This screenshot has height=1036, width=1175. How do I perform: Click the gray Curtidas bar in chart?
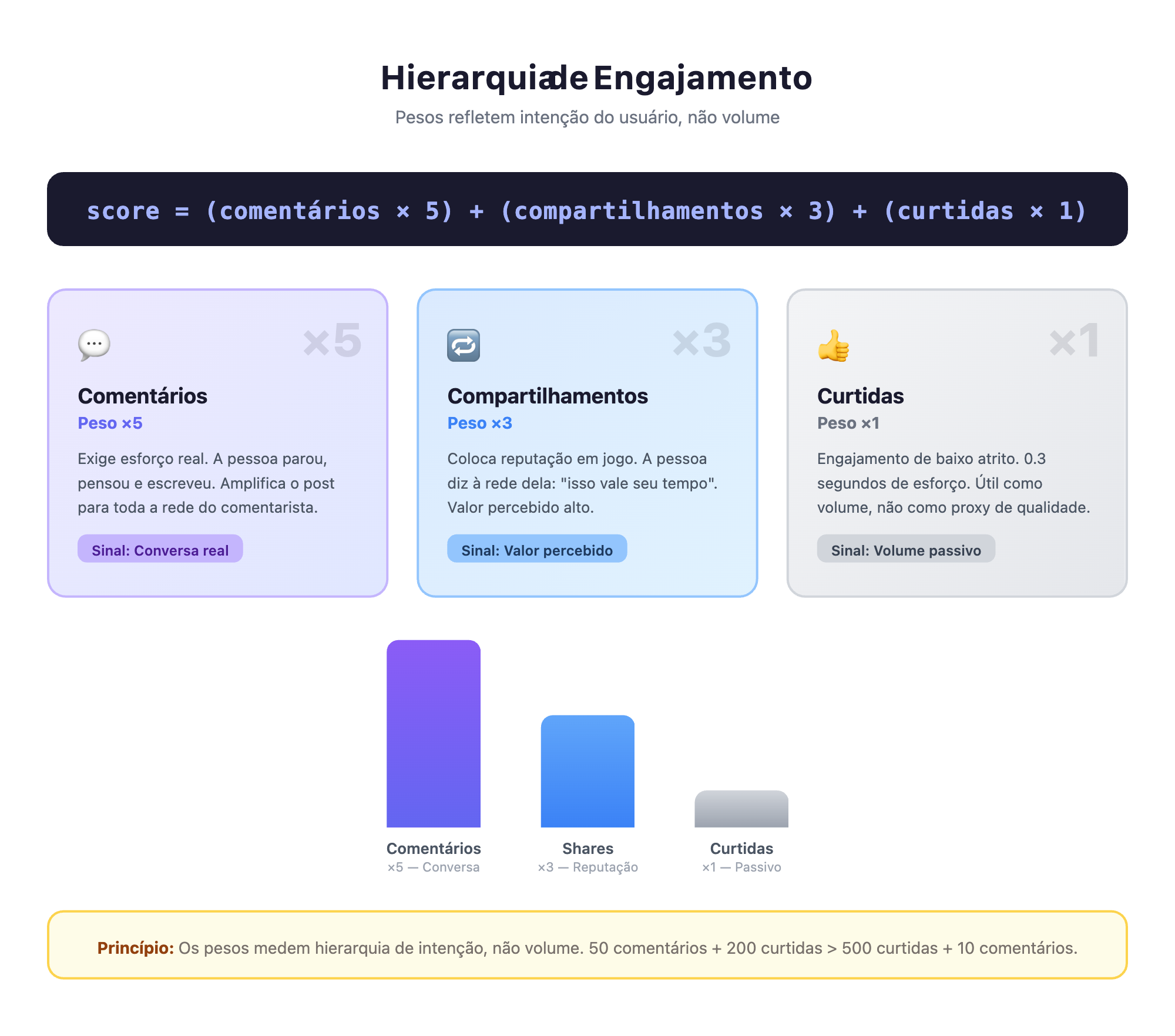pyautogui.click(x=741, y=809)
